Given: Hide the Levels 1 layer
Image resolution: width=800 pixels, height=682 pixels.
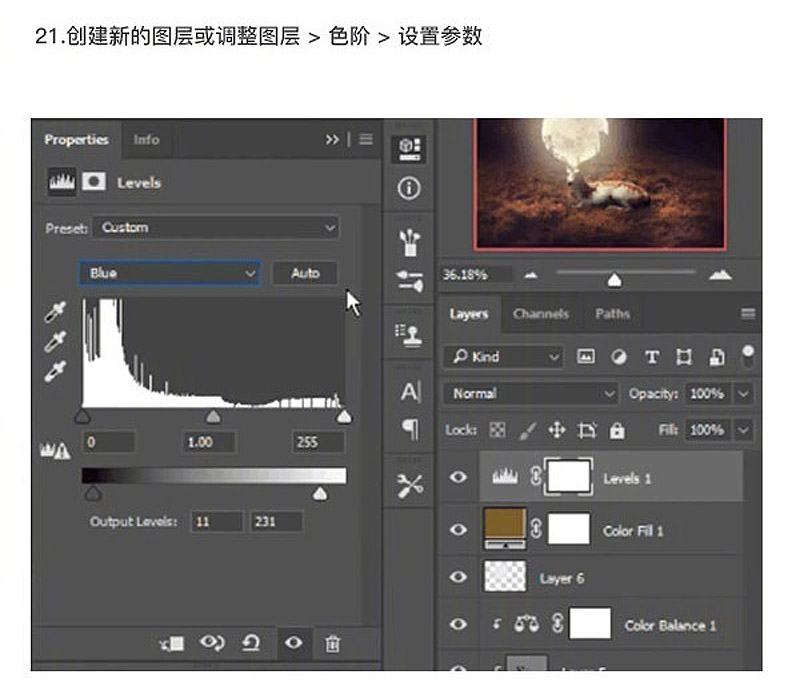Looking at the screenshot, I should click(458, 477).
